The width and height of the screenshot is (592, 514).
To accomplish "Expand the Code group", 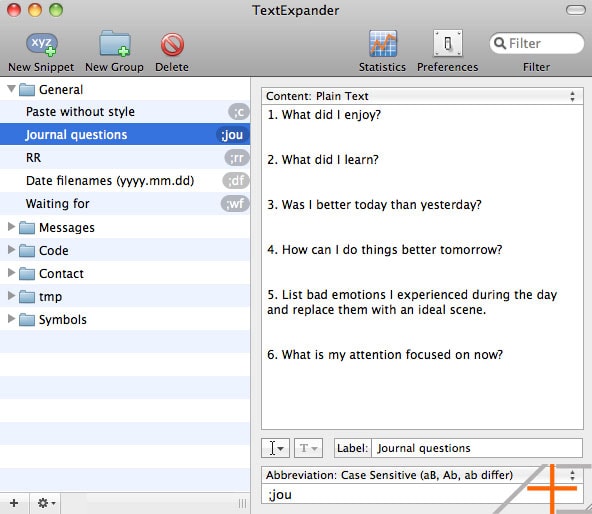I will (11, 250).
